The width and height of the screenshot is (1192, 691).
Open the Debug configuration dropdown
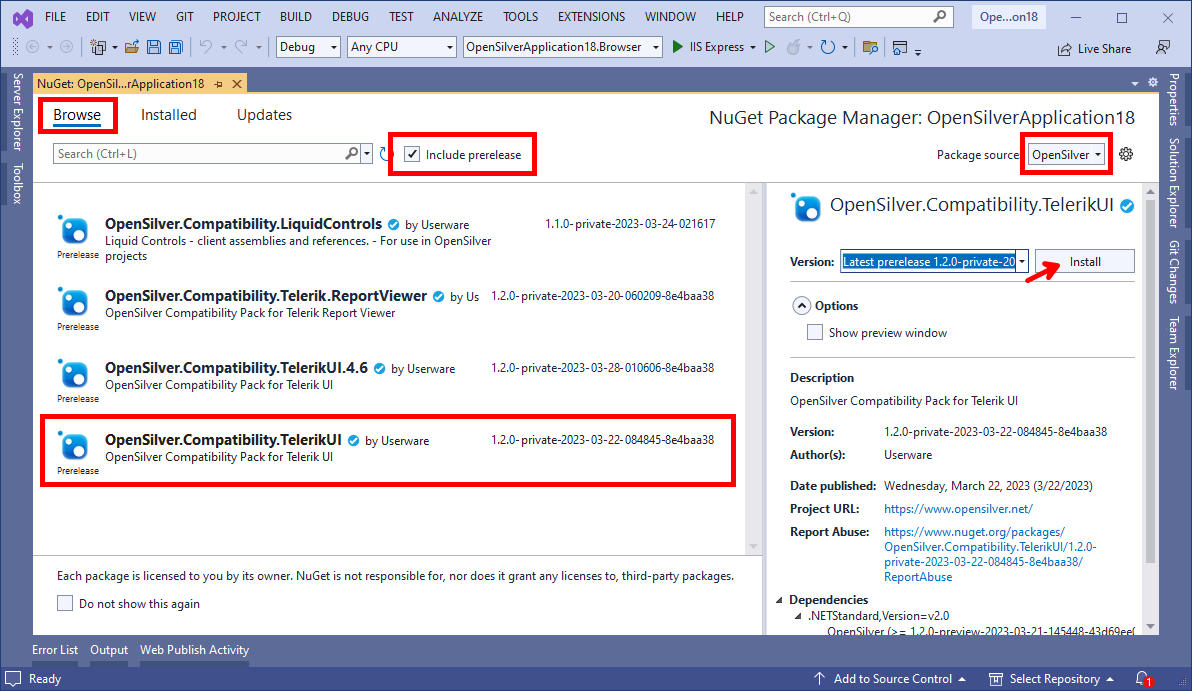(308, 47)
